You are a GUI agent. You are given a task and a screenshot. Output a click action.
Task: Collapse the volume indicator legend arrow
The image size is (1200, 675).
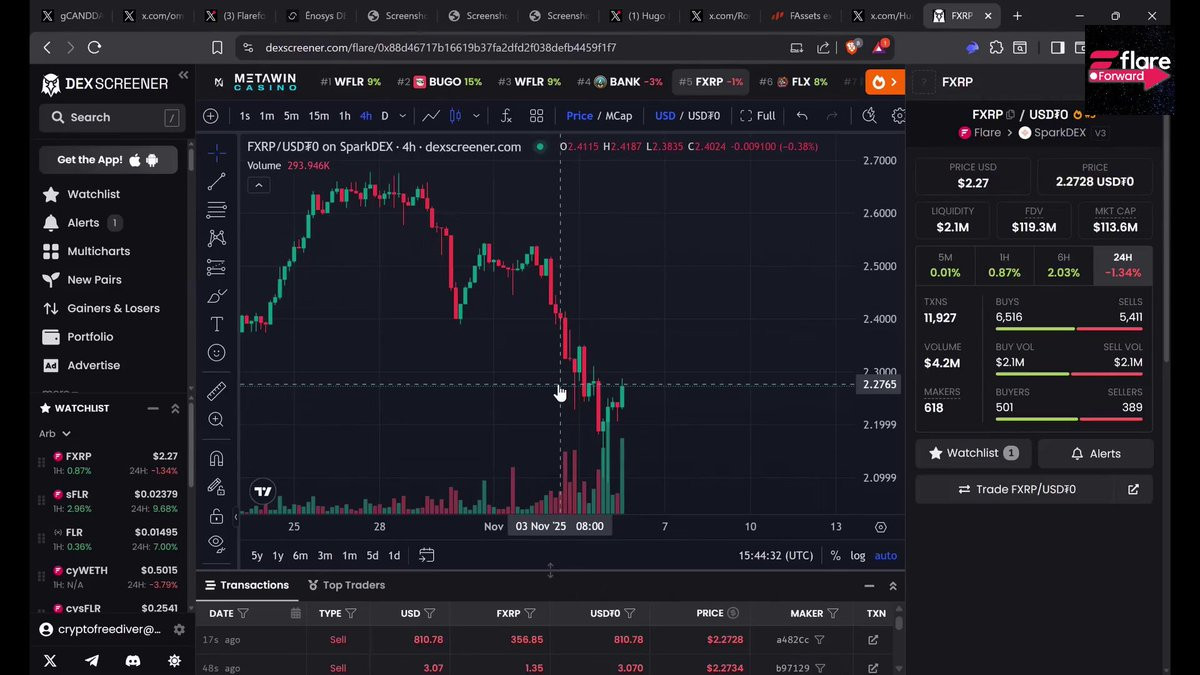[x=258, y=185]
